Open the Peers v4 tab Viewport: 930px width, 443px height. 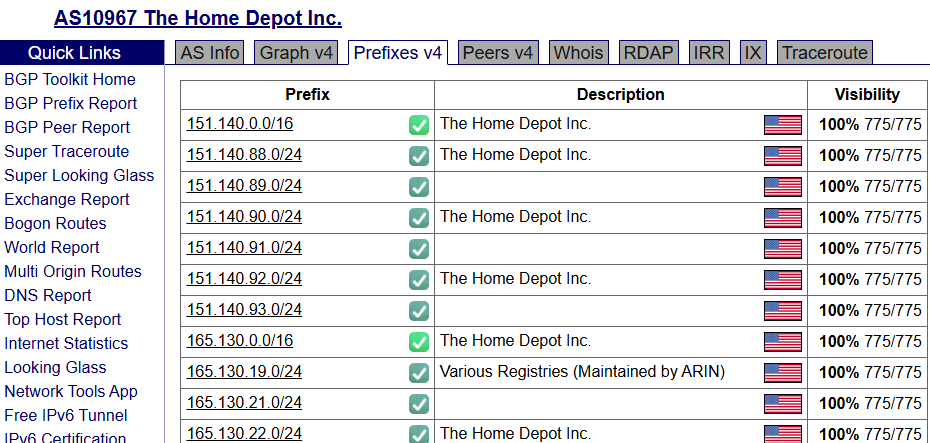pyautogui.click(x=499, y=53)
